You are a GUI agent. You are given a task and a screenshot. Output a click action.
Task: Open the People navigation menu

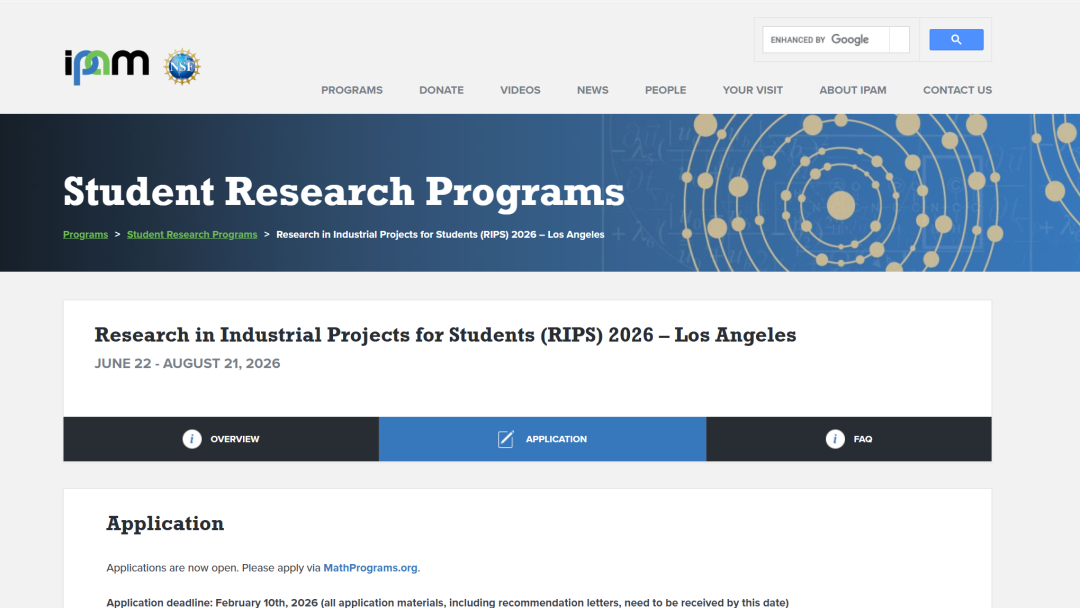[665, 90]
